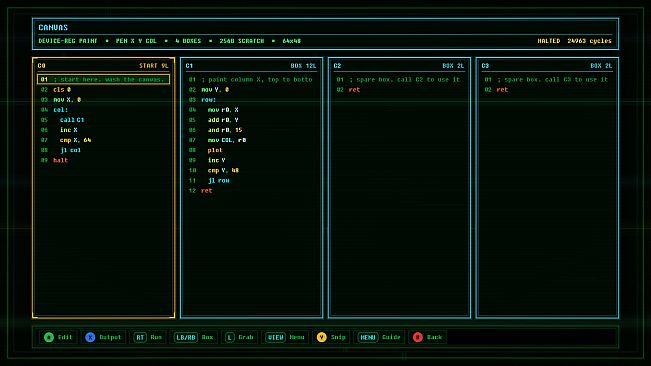
Task: Click the blue X Output button icon
Action: pos(90,337)
